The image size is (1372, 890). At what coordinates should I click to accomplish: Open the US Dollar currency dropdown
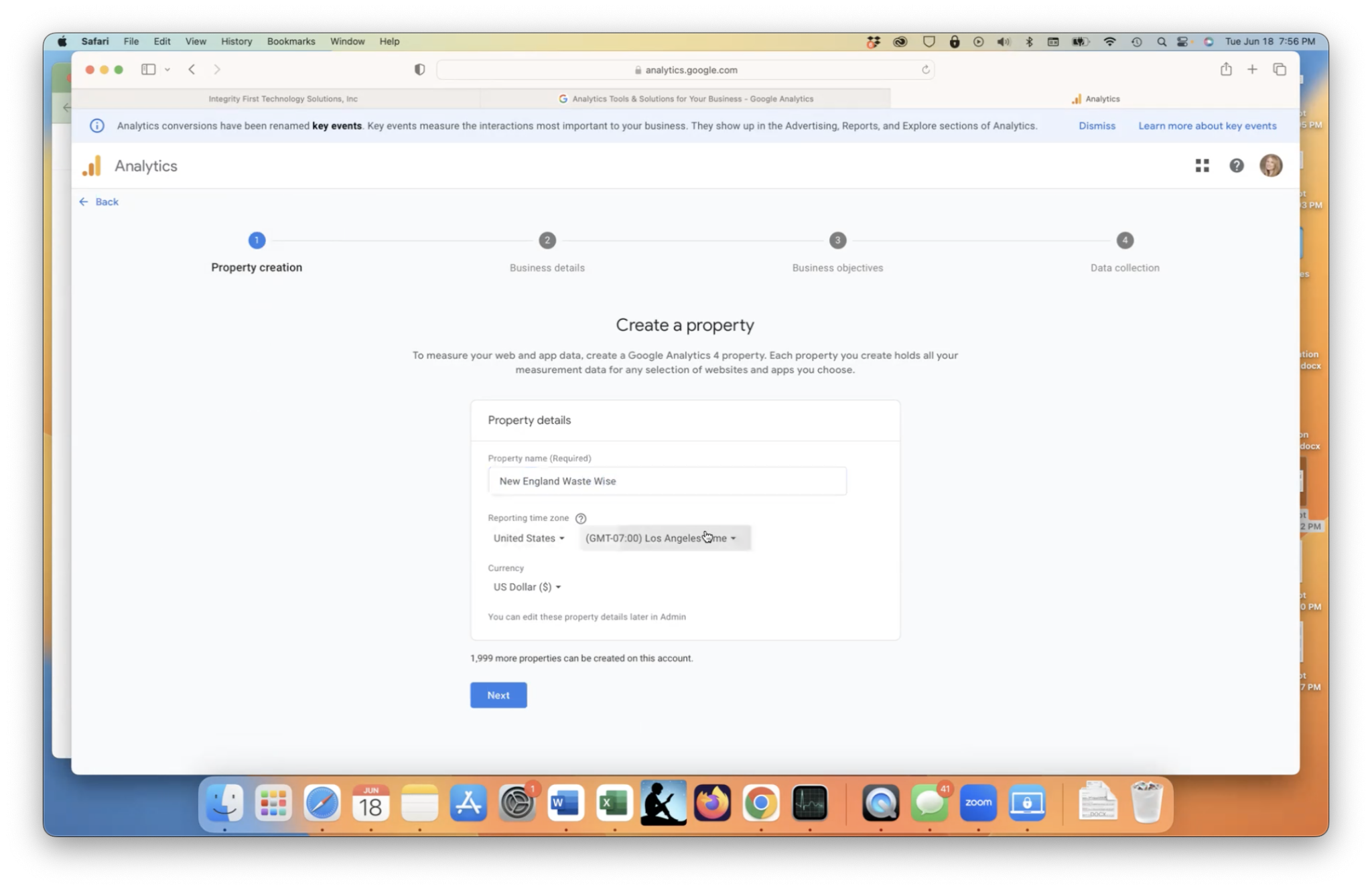(x=525, y=587)
